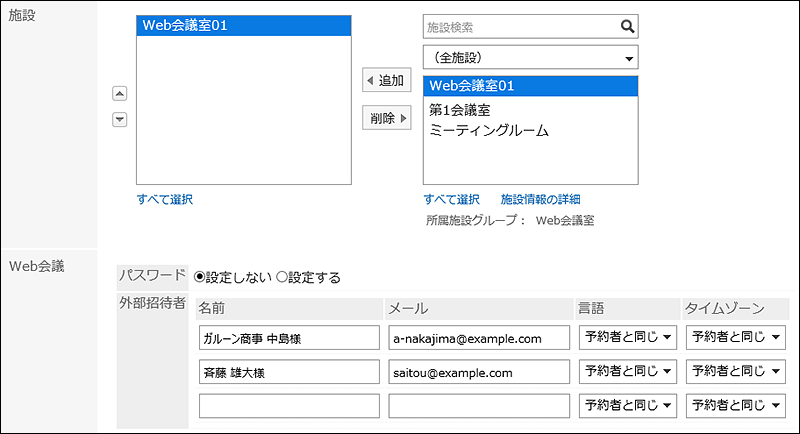Screen dimensions: 800x434
Task: Click the empty name field in third row
Action: (x=289, y=406)
